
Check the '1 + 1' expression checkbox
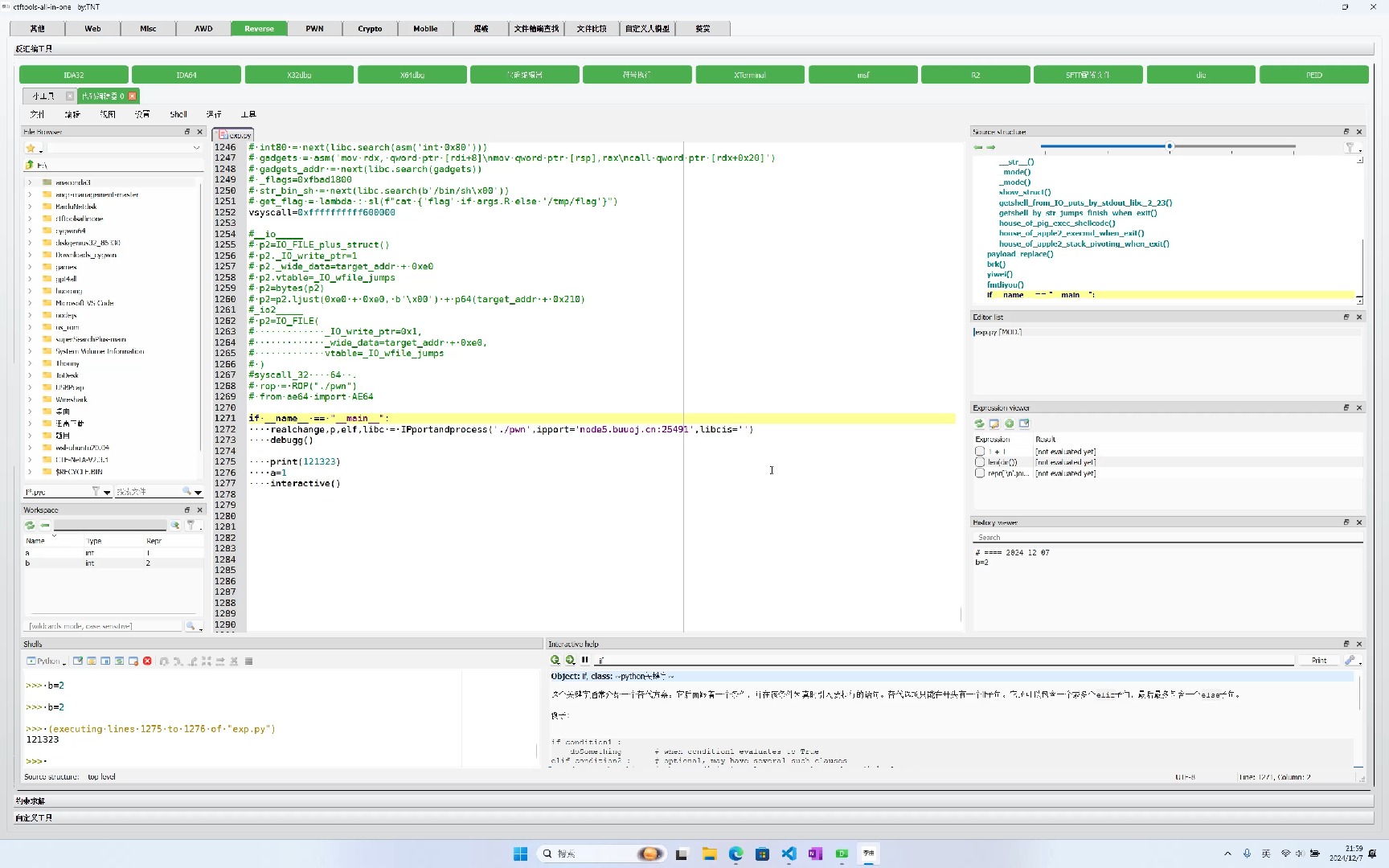[980, 452]
